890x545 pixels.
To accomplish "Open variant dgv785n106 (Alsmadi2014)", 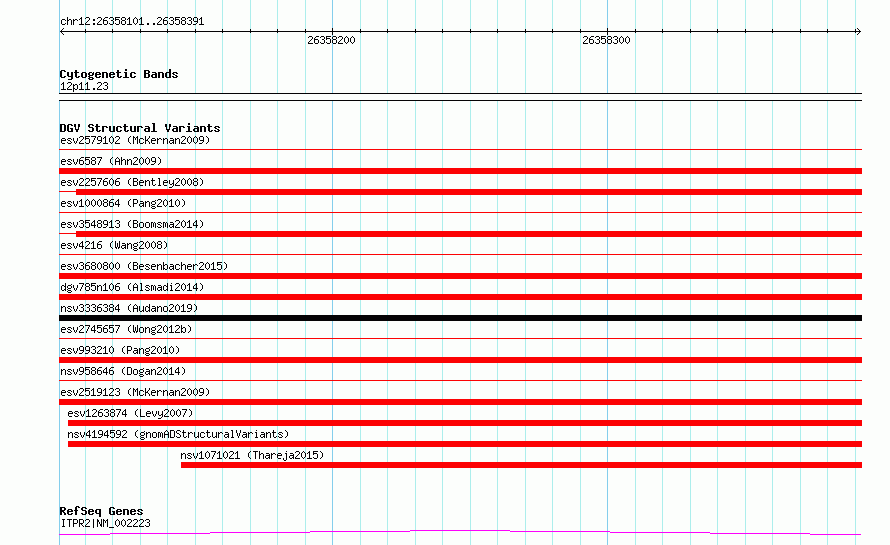I will click(132, 287).
